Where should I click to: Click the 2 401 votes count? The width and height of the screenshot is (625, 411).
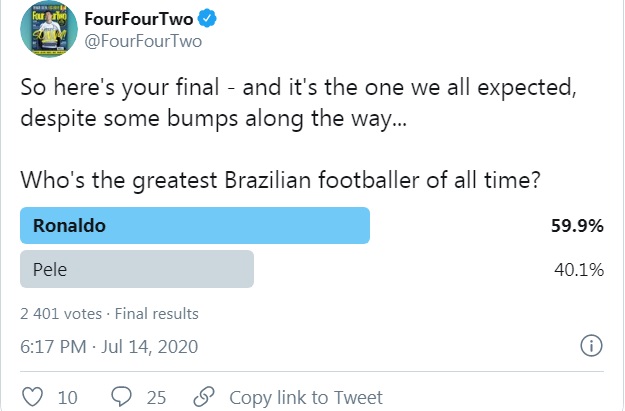pyautogui.click(x=60, y=313)
